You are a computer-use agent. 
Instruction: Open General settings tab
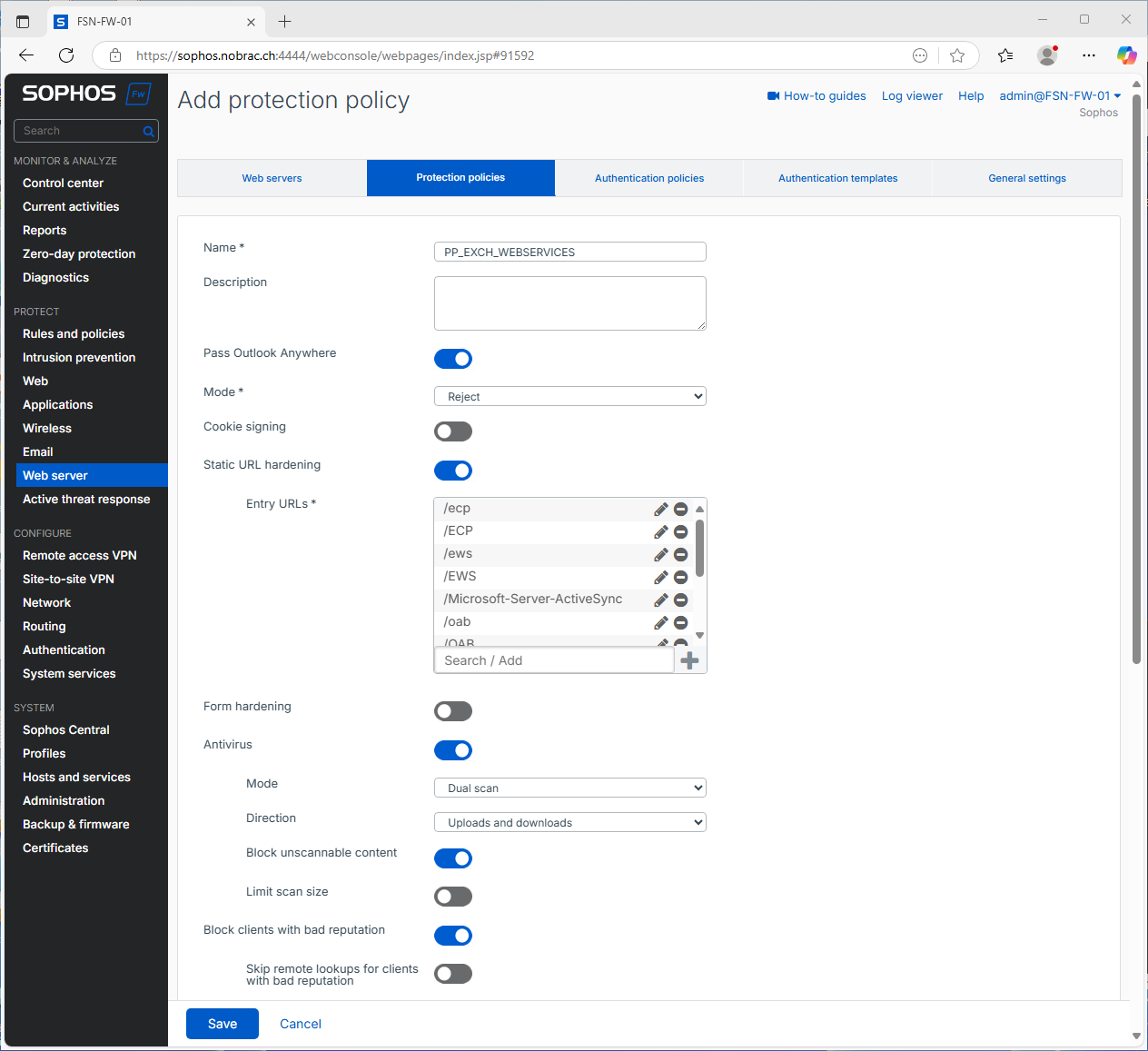(x=1027, y=178)
